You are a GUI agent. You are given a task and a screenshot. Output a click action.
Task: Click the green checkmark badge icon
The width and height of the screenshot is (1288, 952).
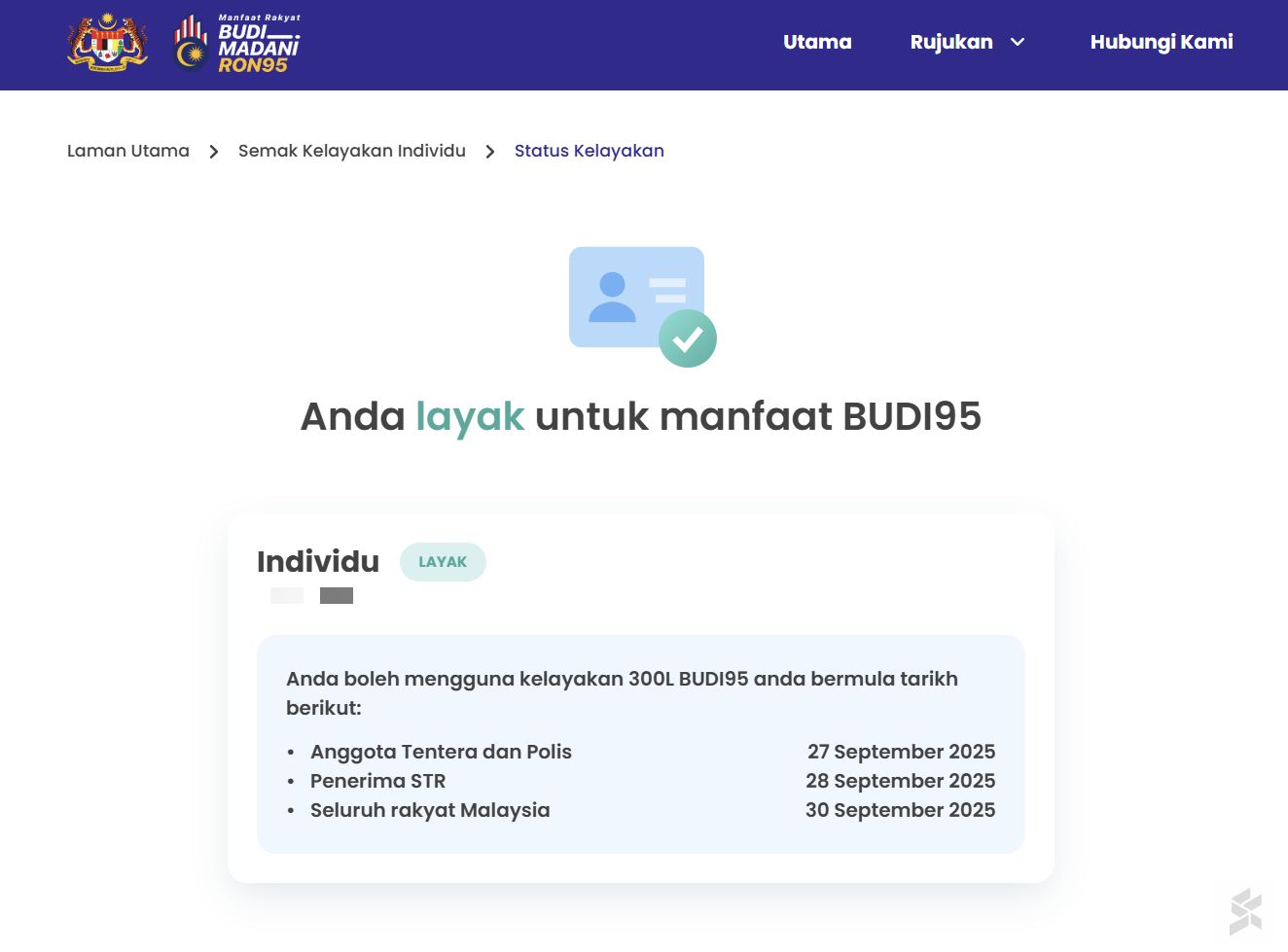pyautogui.click(x=688, y=338)
